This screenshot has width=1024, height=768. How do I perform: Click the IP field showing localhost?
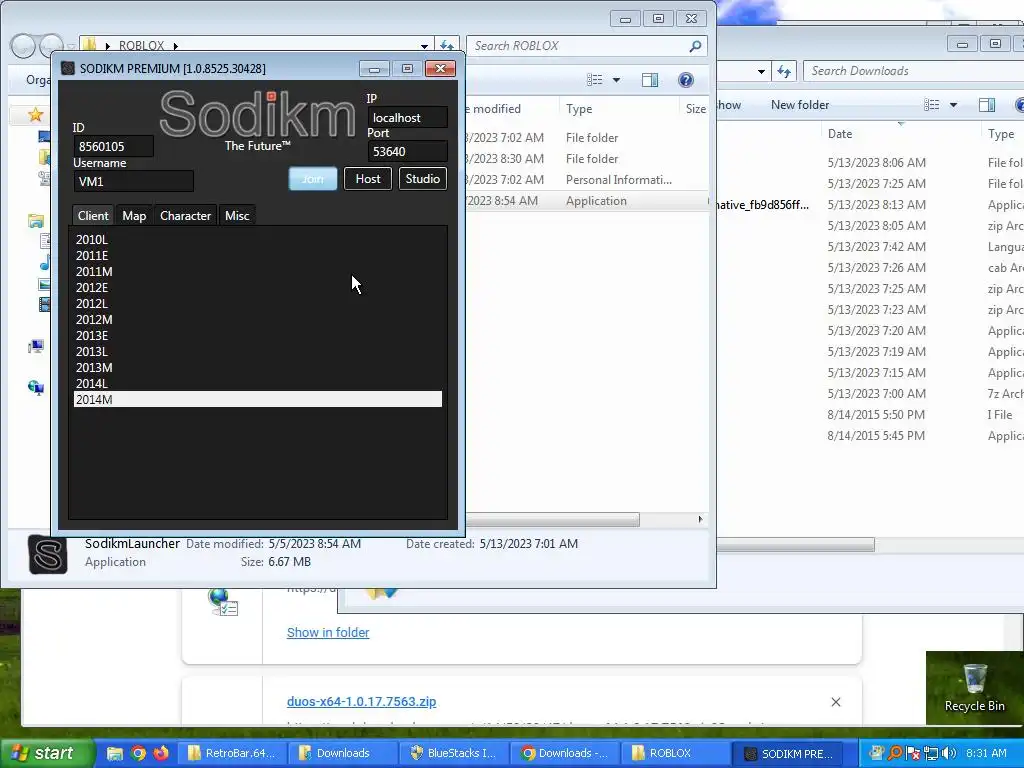tap(408, 118)
